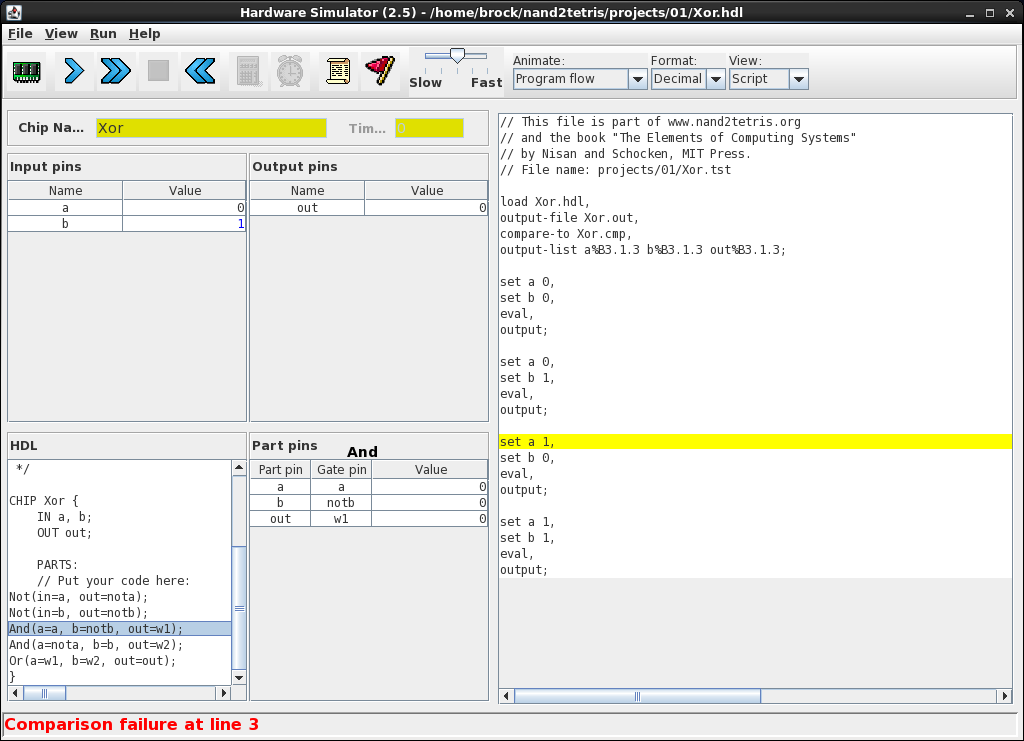The height and width of the screenshot is (741, 1024).
Task: Load a script with scroll icon
Action: tap(338, 71)
